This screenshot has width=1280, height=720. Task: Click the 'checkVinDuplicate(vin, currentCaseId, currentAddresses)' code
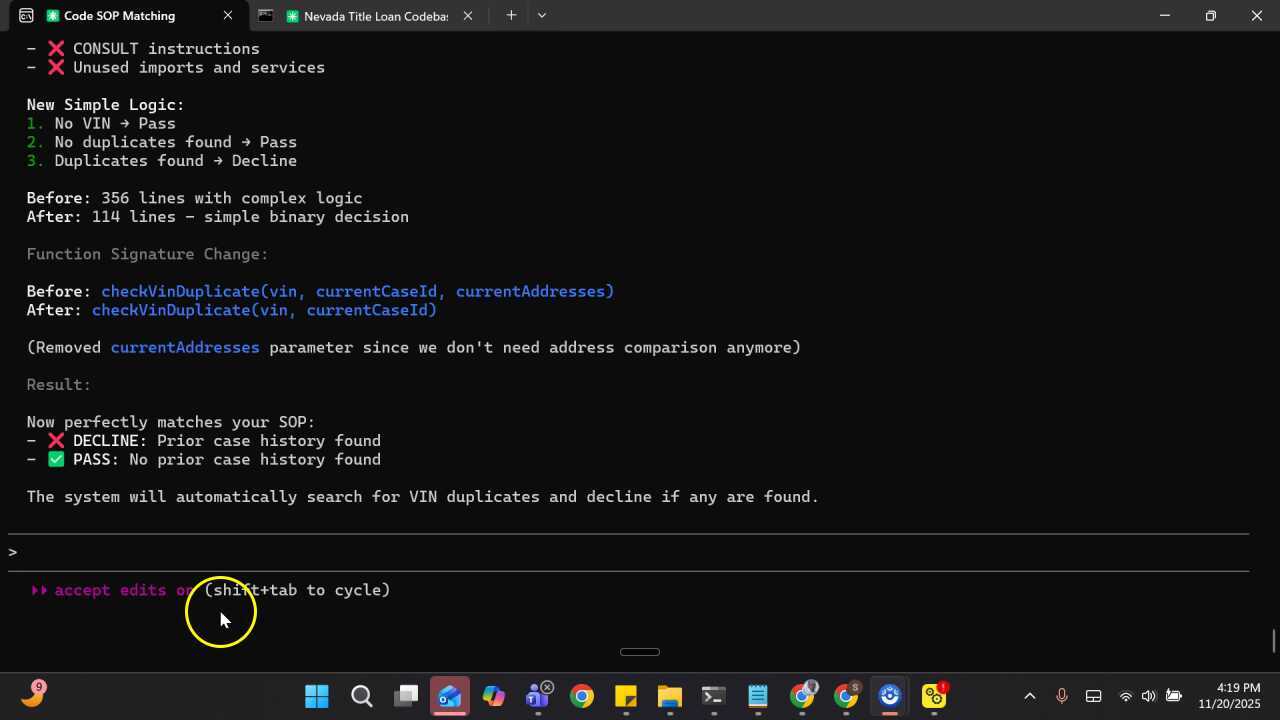[x=358, y=291]
